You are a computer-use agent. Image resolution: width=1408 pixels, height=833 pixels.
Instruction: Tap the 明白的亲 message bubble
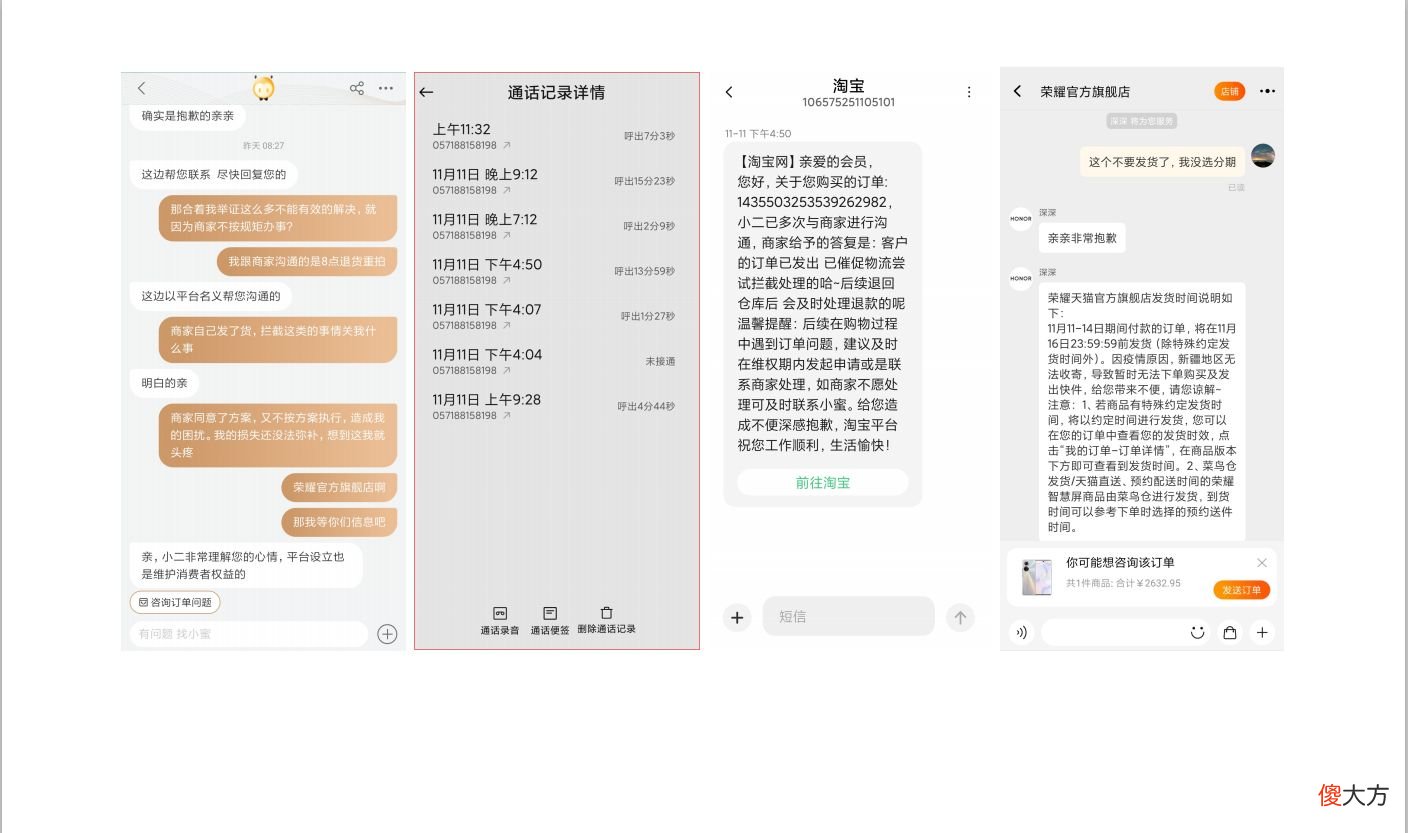[164, 383]
